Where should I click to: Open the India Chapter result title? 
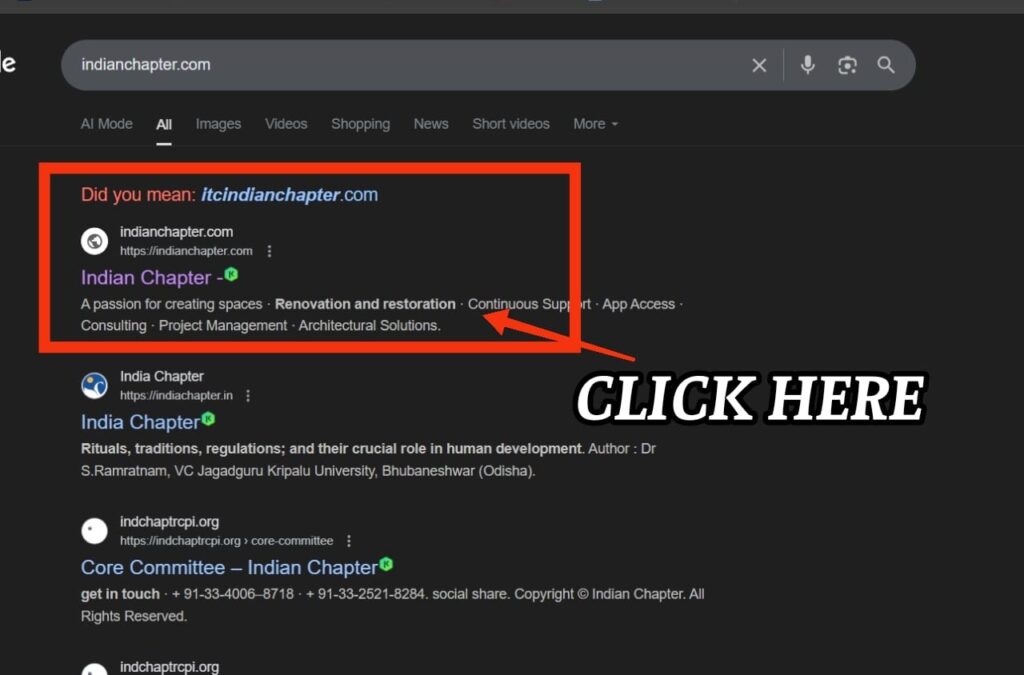click(x=140, y=422)
